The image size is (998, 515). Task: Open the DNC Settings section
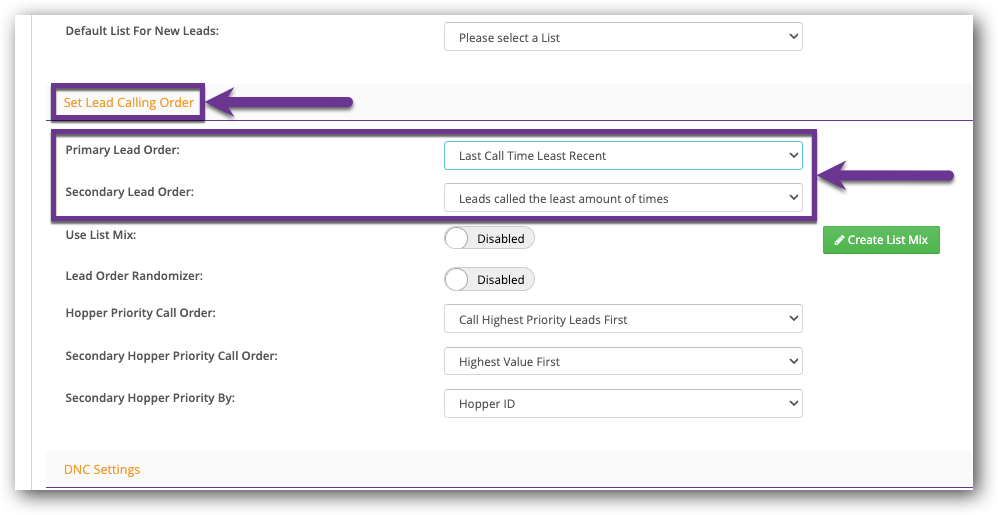point(102,469)
